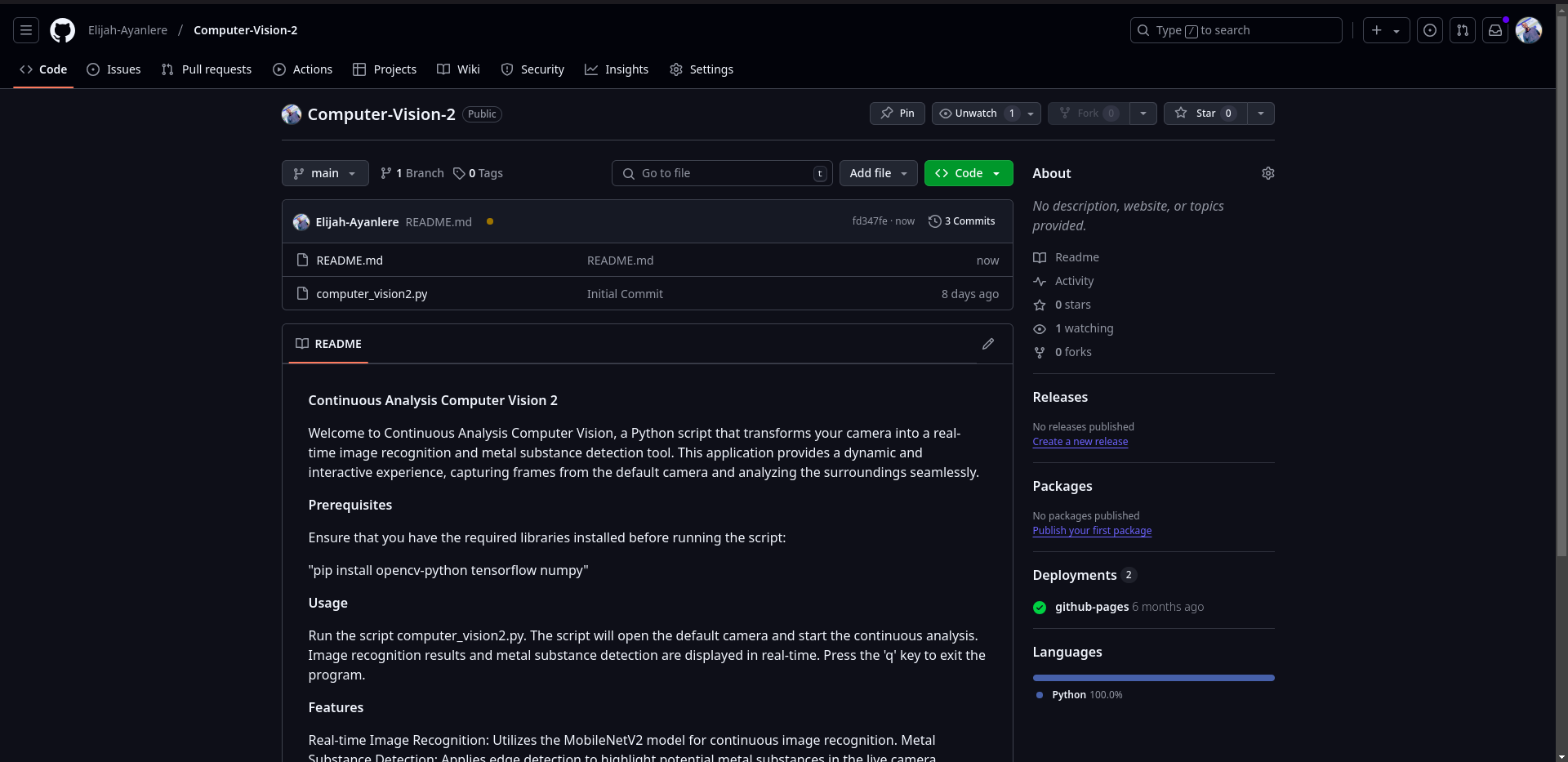This screenshot has width=1568, height=762.
Task: Open the Projects tab
Action: pos(385,69)
